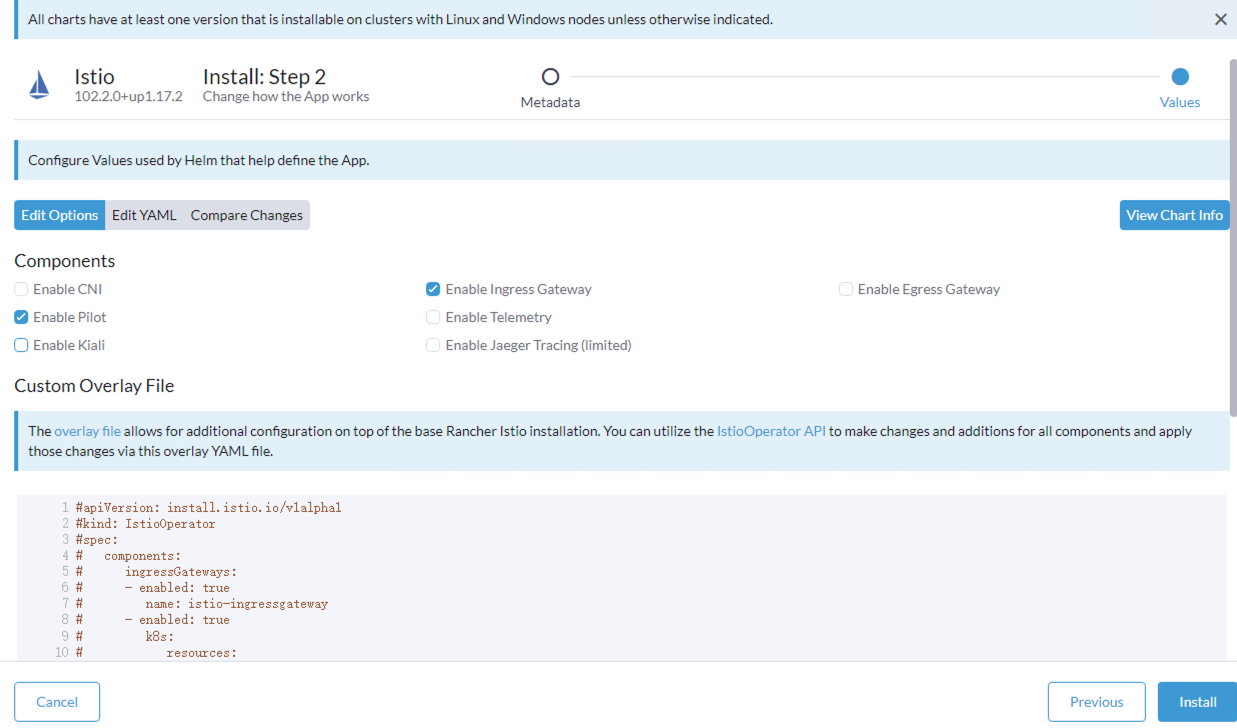The image size is (1237, 728).
Task: Cancel the Istio installation
Action: 57,702
